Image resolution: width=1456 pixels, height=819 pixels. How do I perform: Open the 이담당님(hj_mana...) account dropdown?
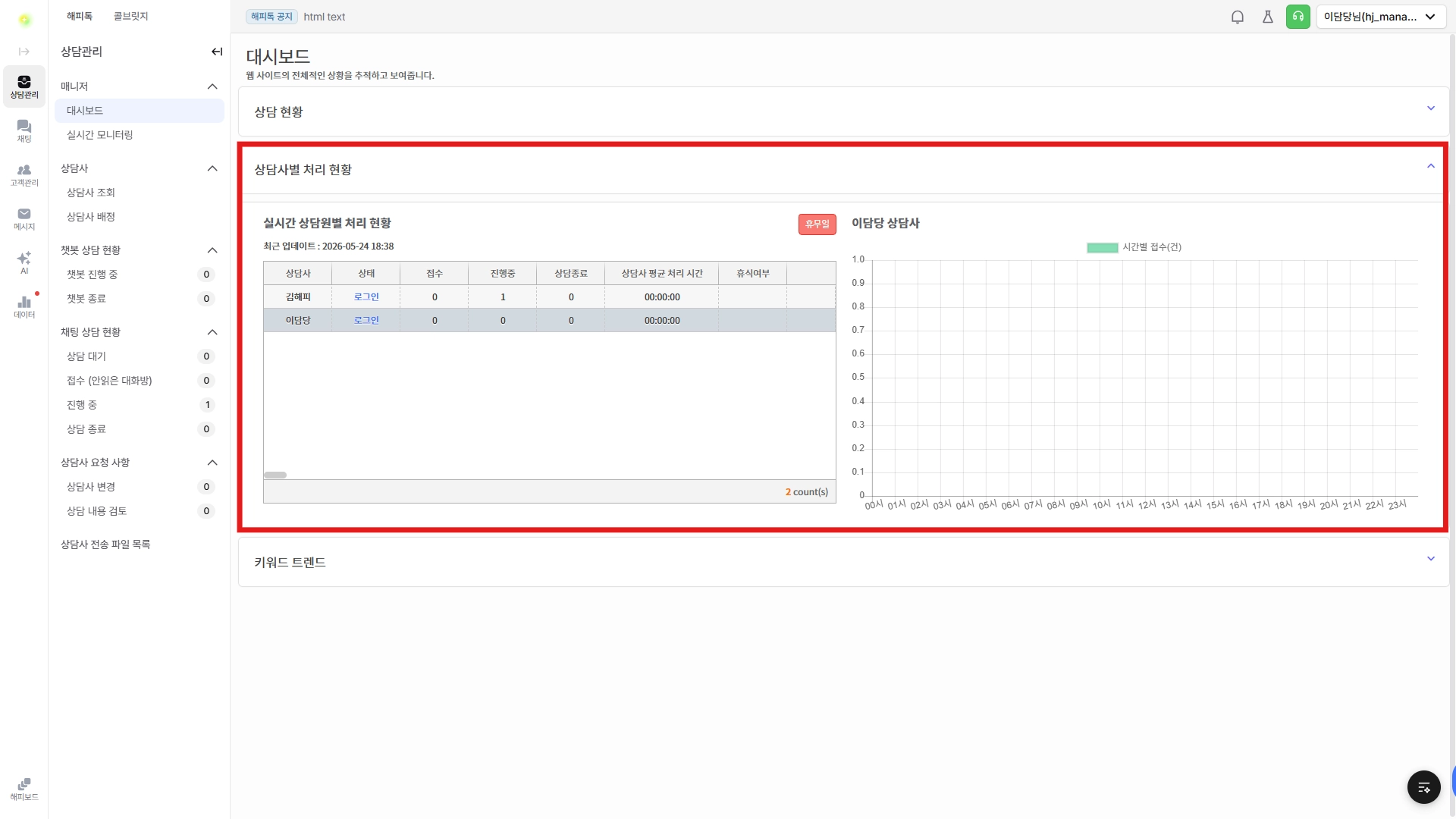pyautogui.click(x=1381, y=17)
